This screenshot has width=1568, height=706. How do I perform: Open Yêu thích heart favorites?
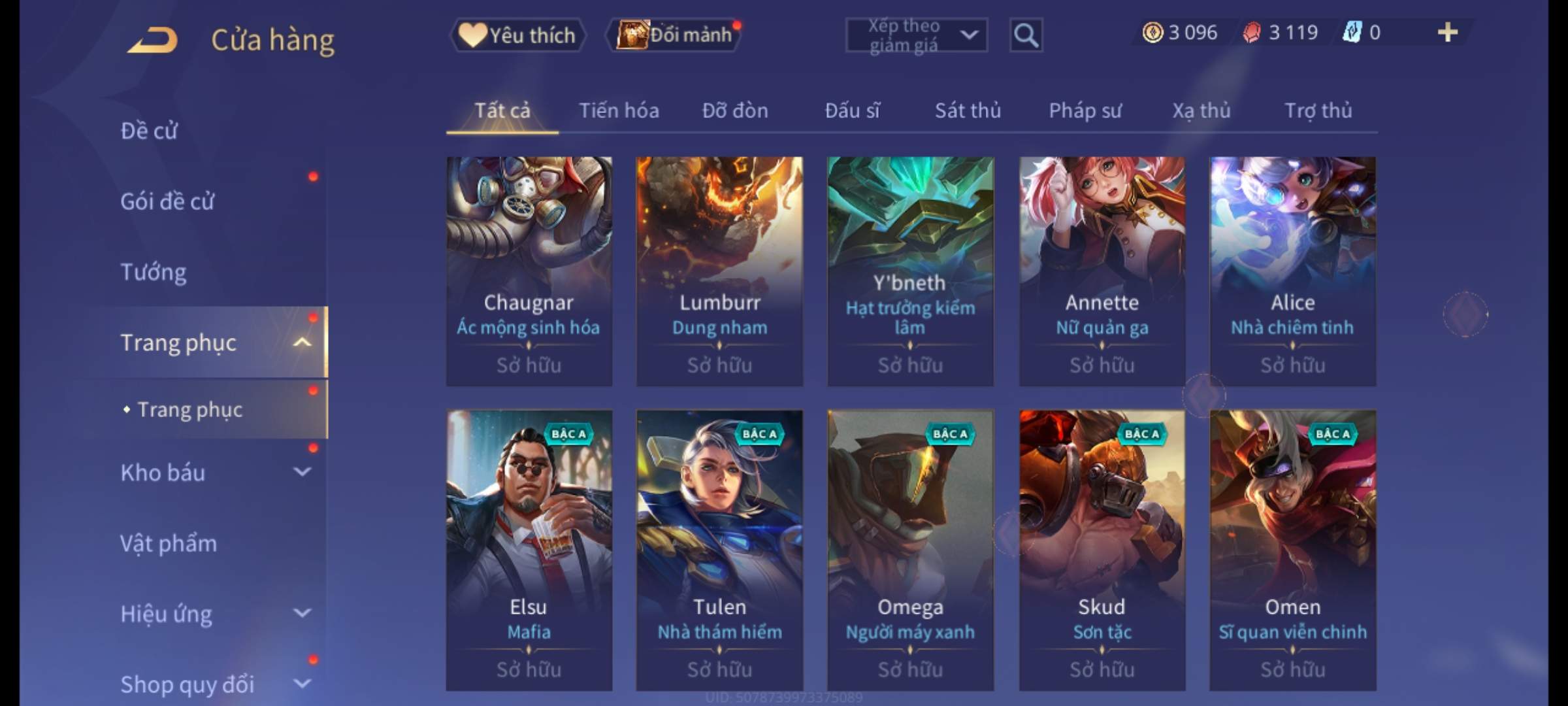pos(517,35)
